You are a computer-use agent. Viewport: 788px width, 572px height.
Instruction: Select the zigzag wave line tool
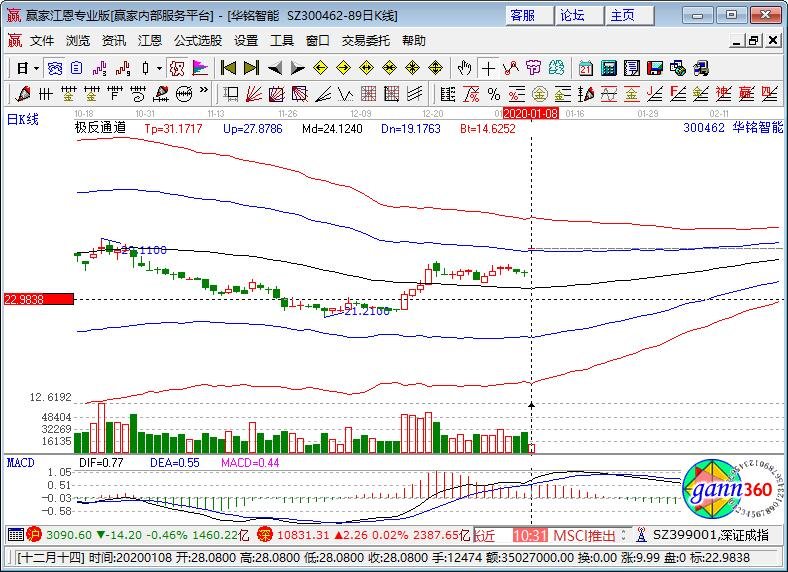(345, 93)
